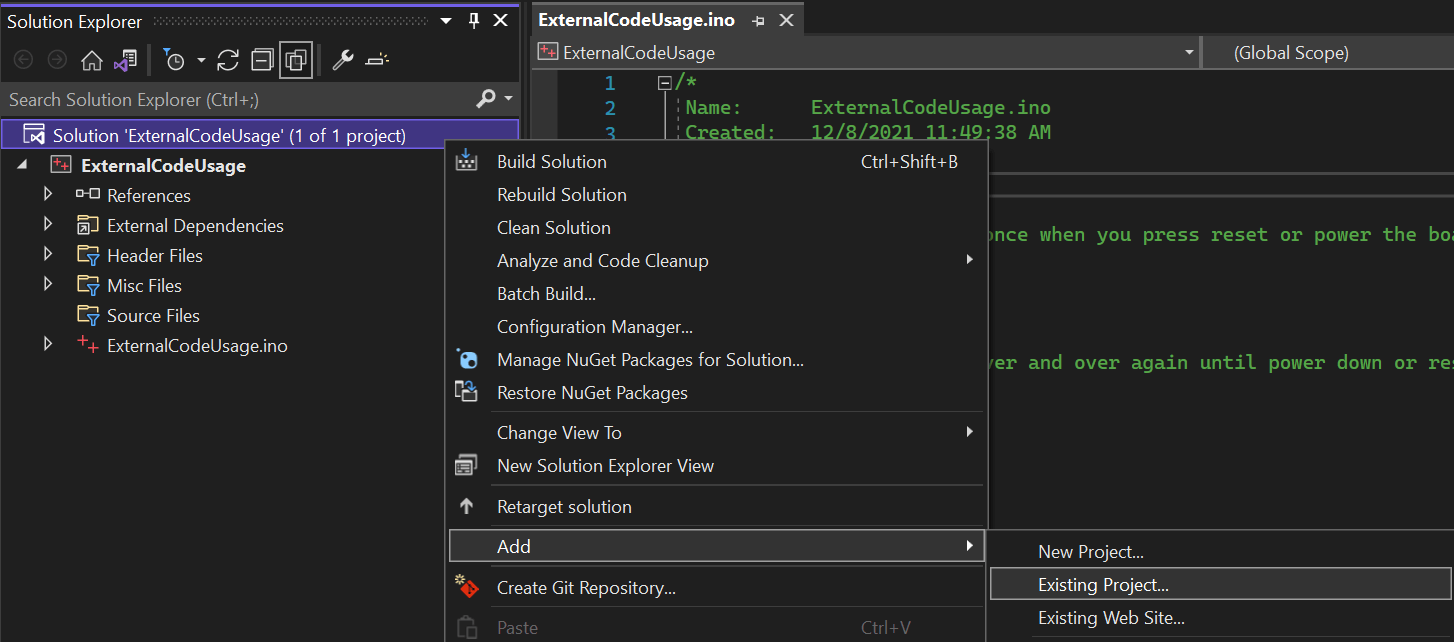1454x642 pixels.
Task: Open the Analyze and Code Cleanup submenu
Action: point(603,260)
